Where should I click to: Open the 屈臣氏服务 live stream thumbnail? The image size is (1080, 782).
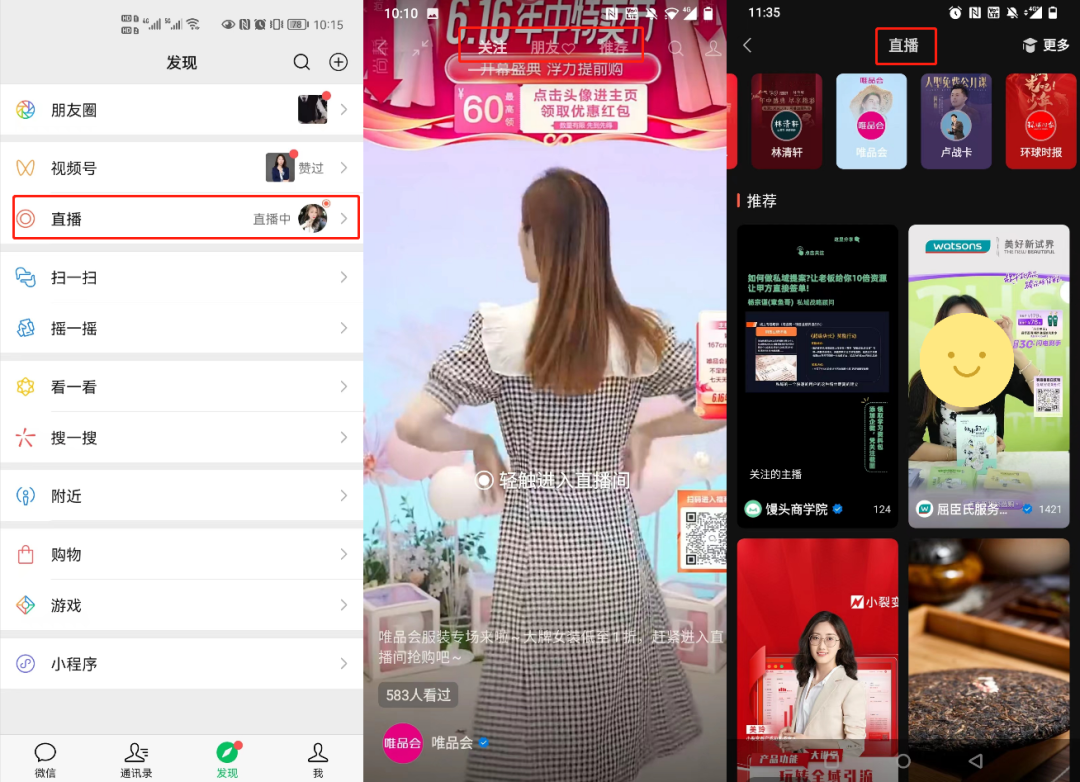pos(988,375)
